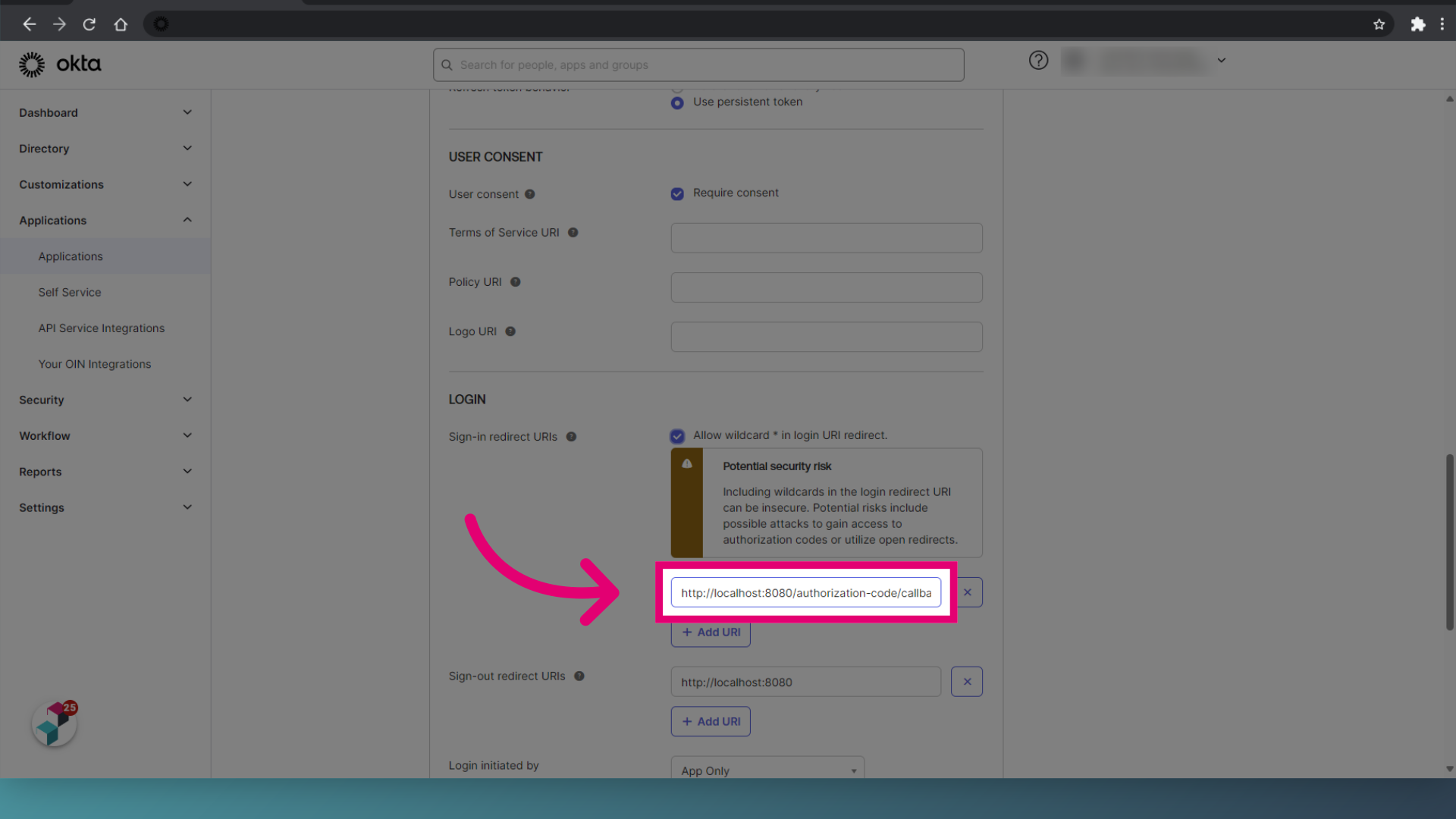Image resolution: width=1456 pixels, height=819 pixels.
Task: Show Terms of Service URI help icon
Action: 573,233
